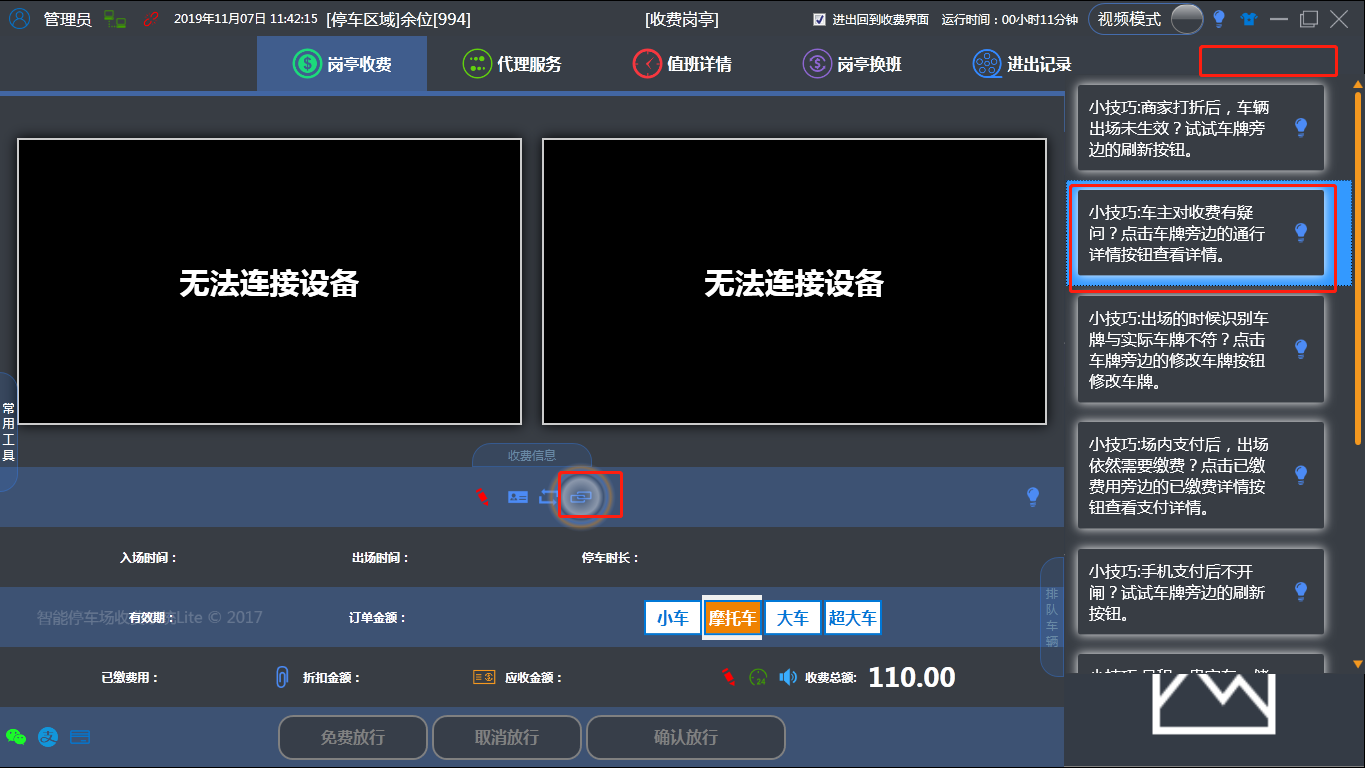Expand the 排队车辆 side panel
Screen dimensions: 1365x768
coord(1052,616)
